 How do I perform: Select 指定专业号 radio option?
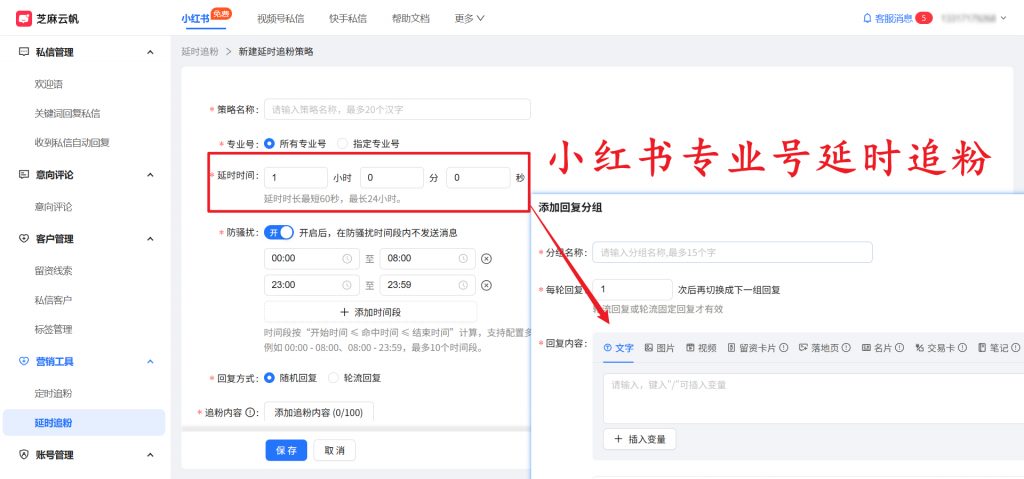(342, 144)
